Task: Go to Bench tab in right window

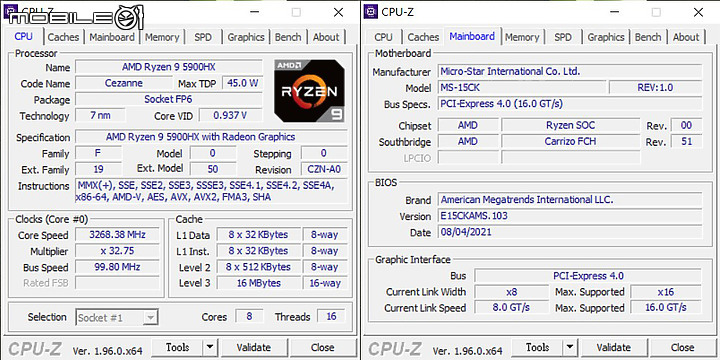Action: click(648, 37)
